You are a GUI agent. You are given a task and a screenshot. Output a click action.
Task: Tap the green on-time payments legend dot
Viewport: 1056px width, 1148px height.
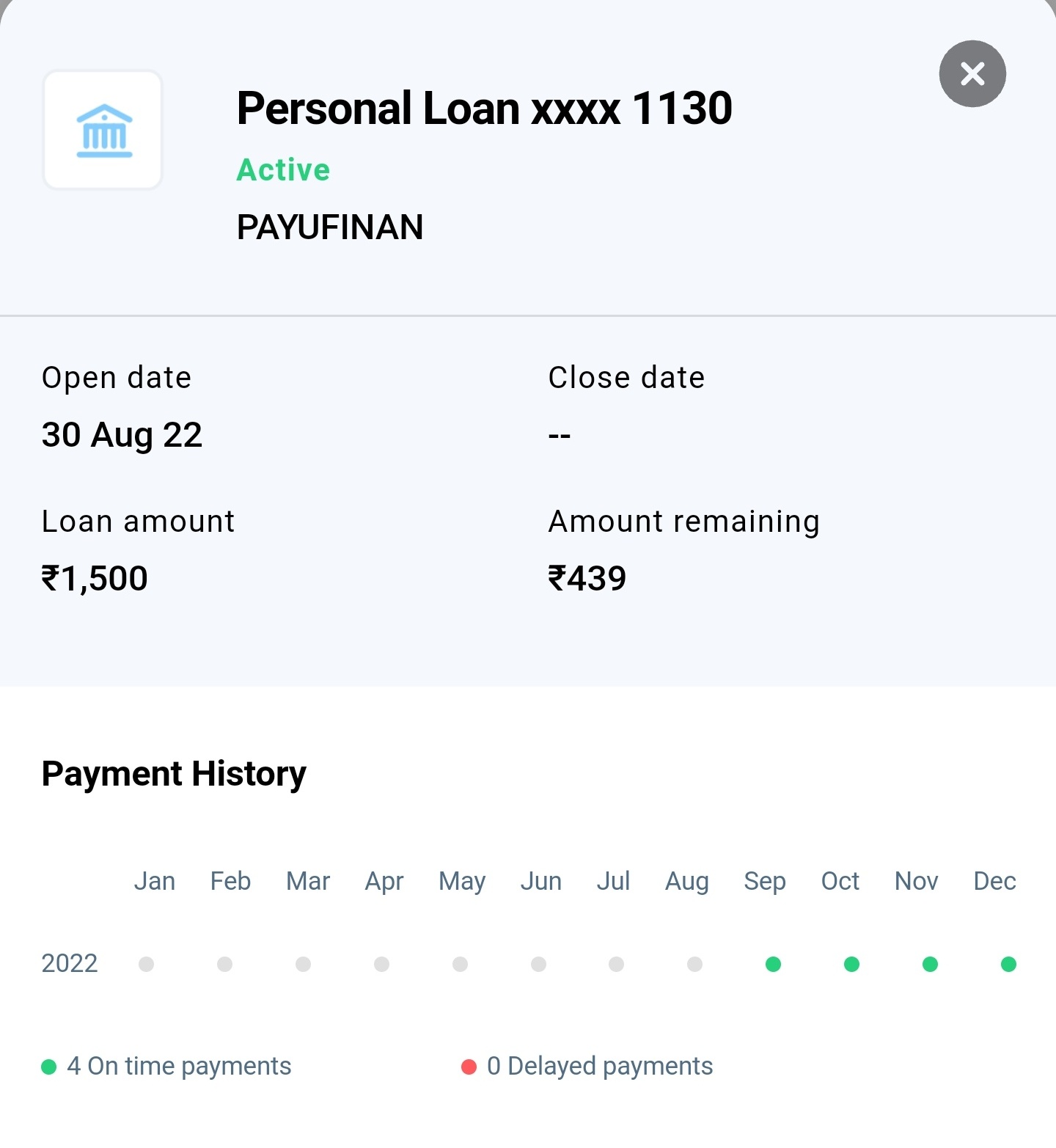[49, 1067]
